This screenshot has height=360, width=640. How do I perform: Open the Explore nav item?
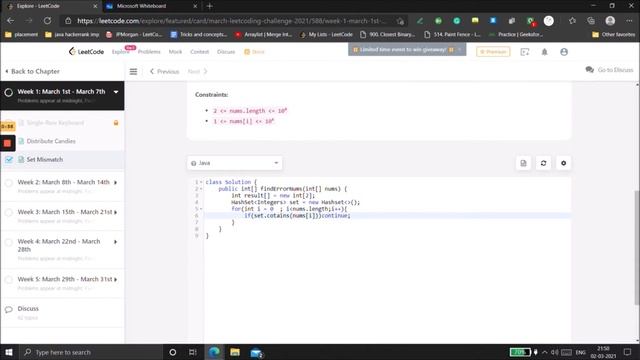(x=120, y=52)
